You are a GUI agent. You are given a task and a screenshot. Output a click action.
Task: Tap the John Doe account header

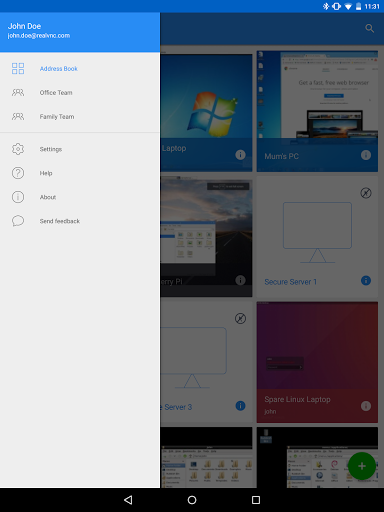pos(80,32)
